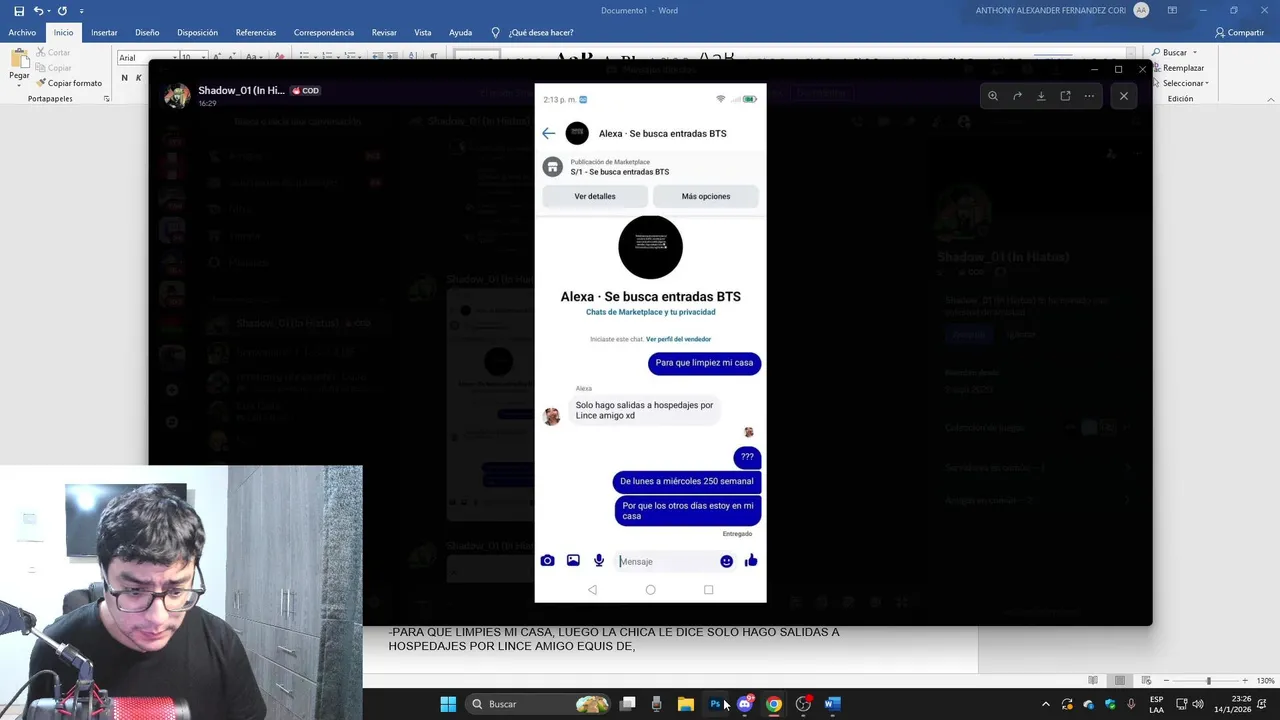Click Copiar in the clipboard group
The image size is (1280, 720).
pyautogui.click(x=53, y=67)
